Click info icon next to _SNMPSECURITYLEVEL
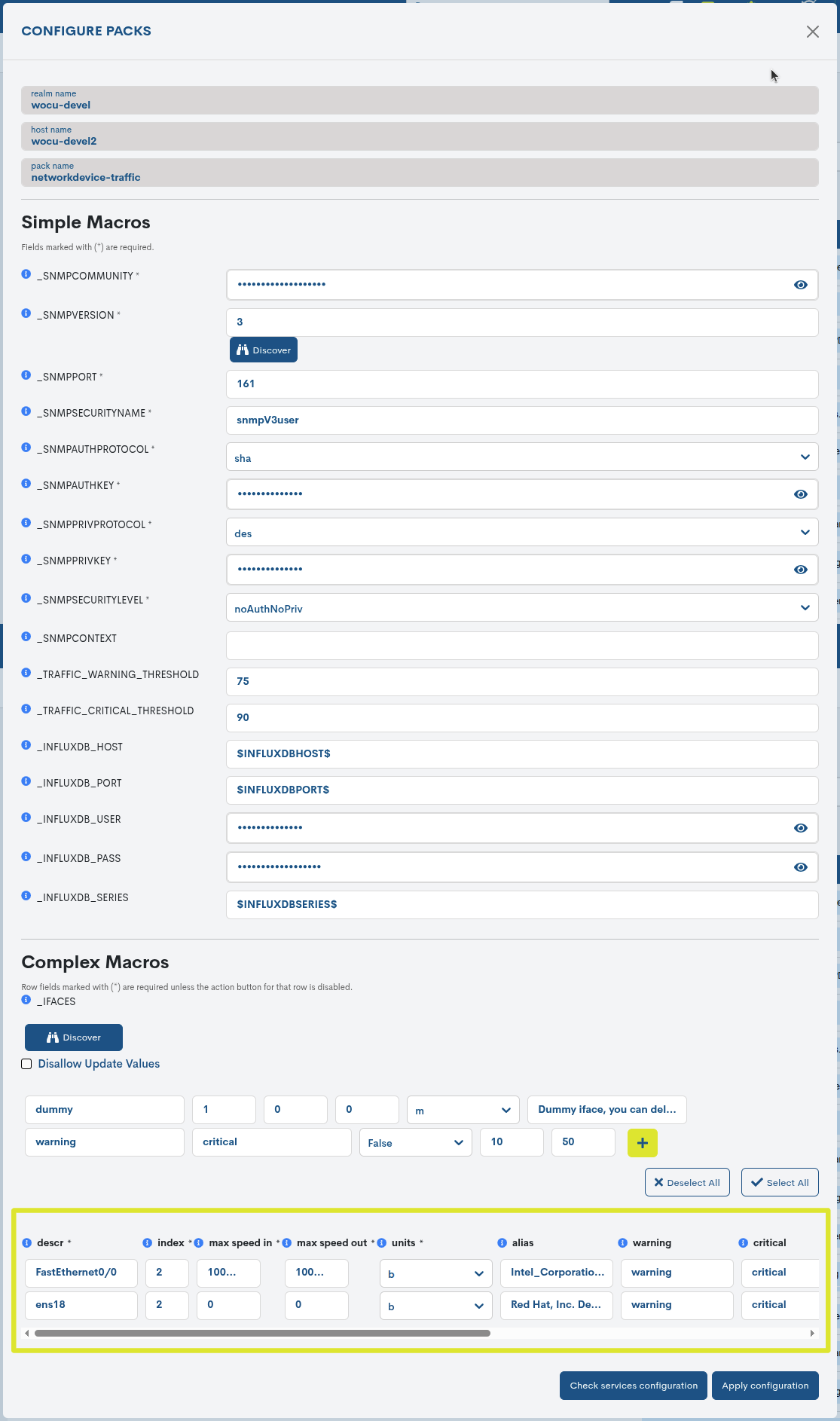The width and height of the screenshot is (840, 1421). pos(26,598)
